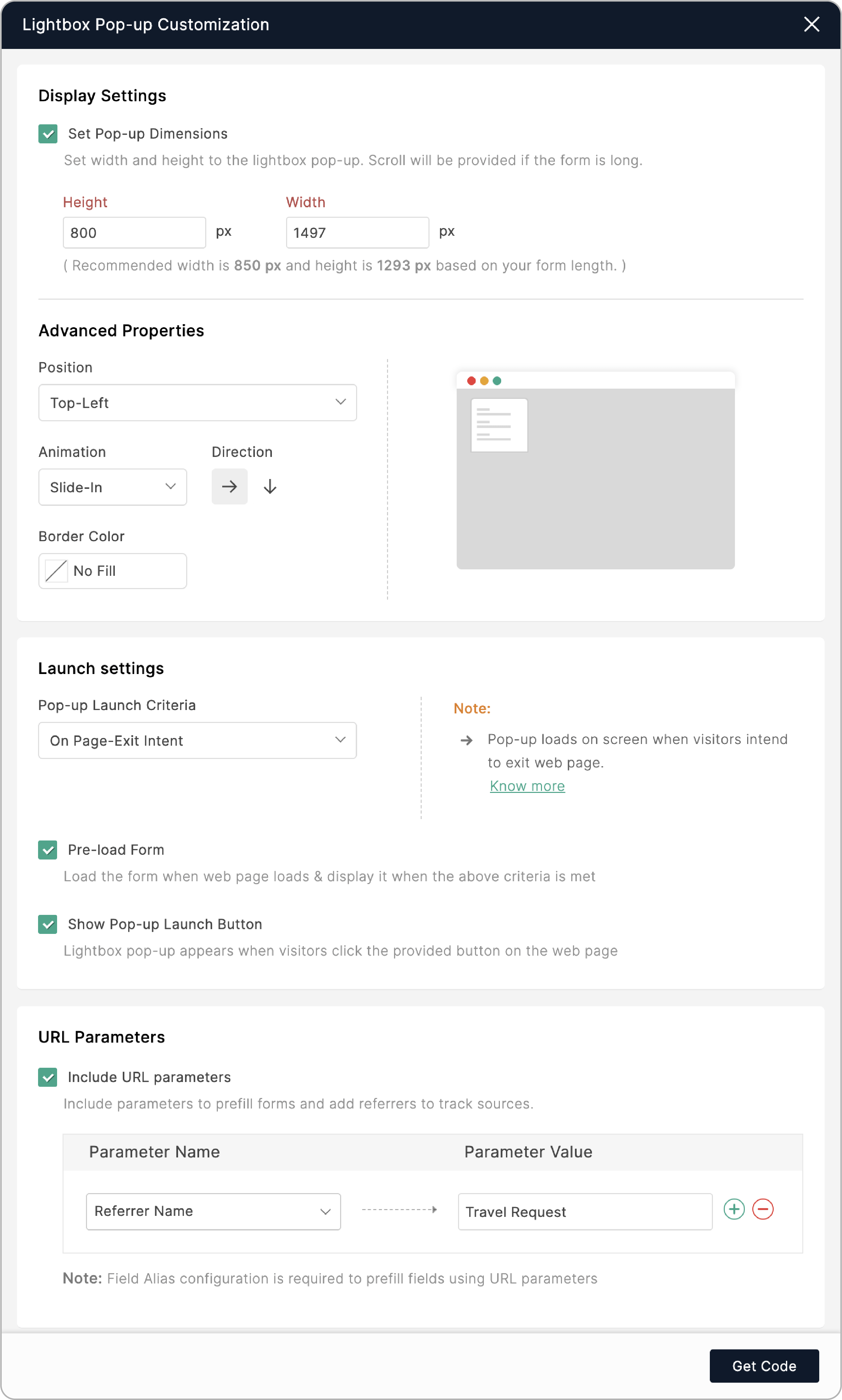This screenshot has height=1400, width=842.
Task: Click the Travel Request parameter value field
Action: click(x=584, y=1212)
